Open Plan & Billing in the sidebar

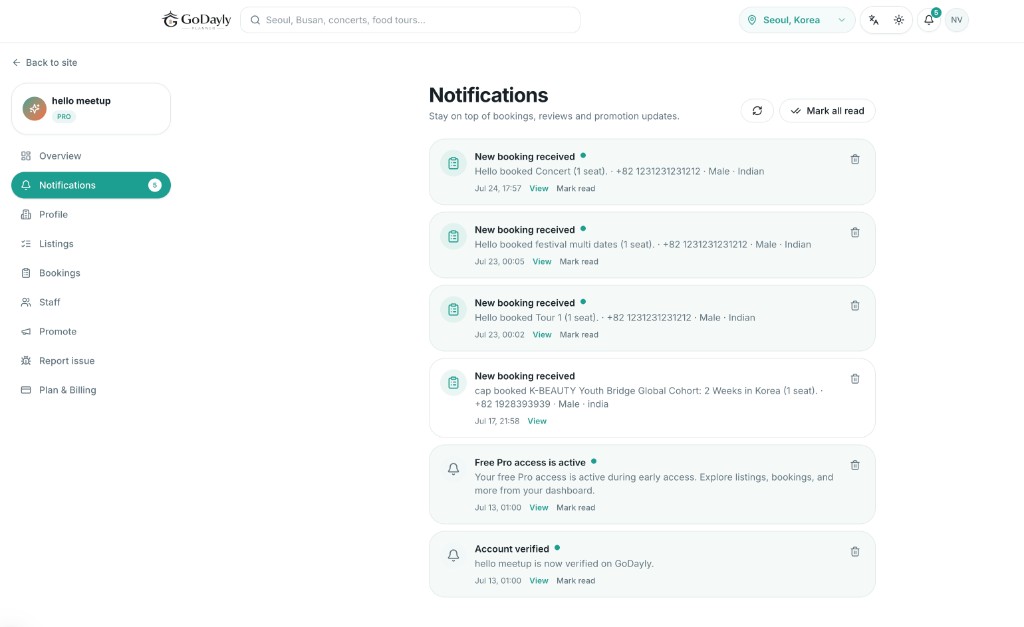pos(91,390)
